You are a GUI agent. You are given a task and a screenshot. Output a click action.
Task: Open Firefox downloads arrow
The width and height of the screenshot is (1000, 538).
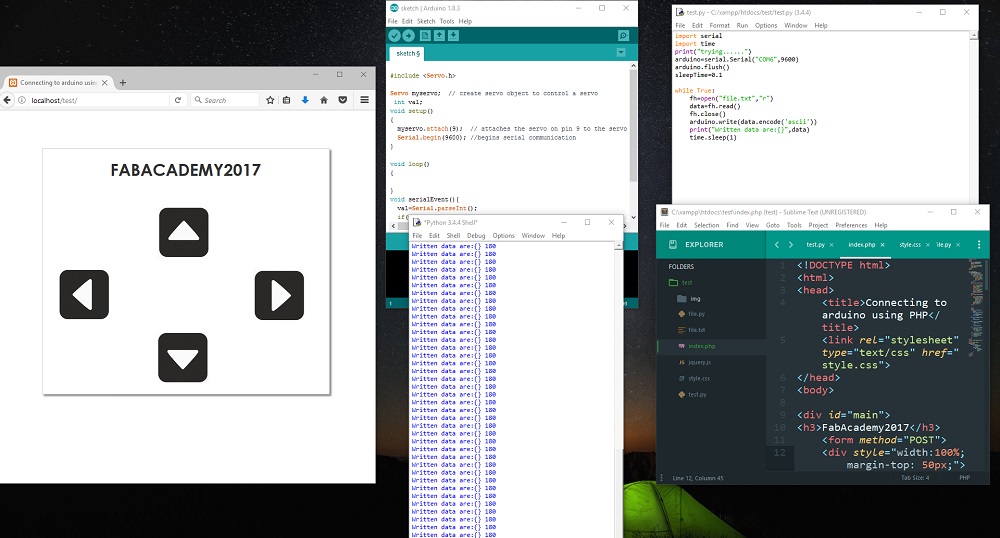(305, 100)
